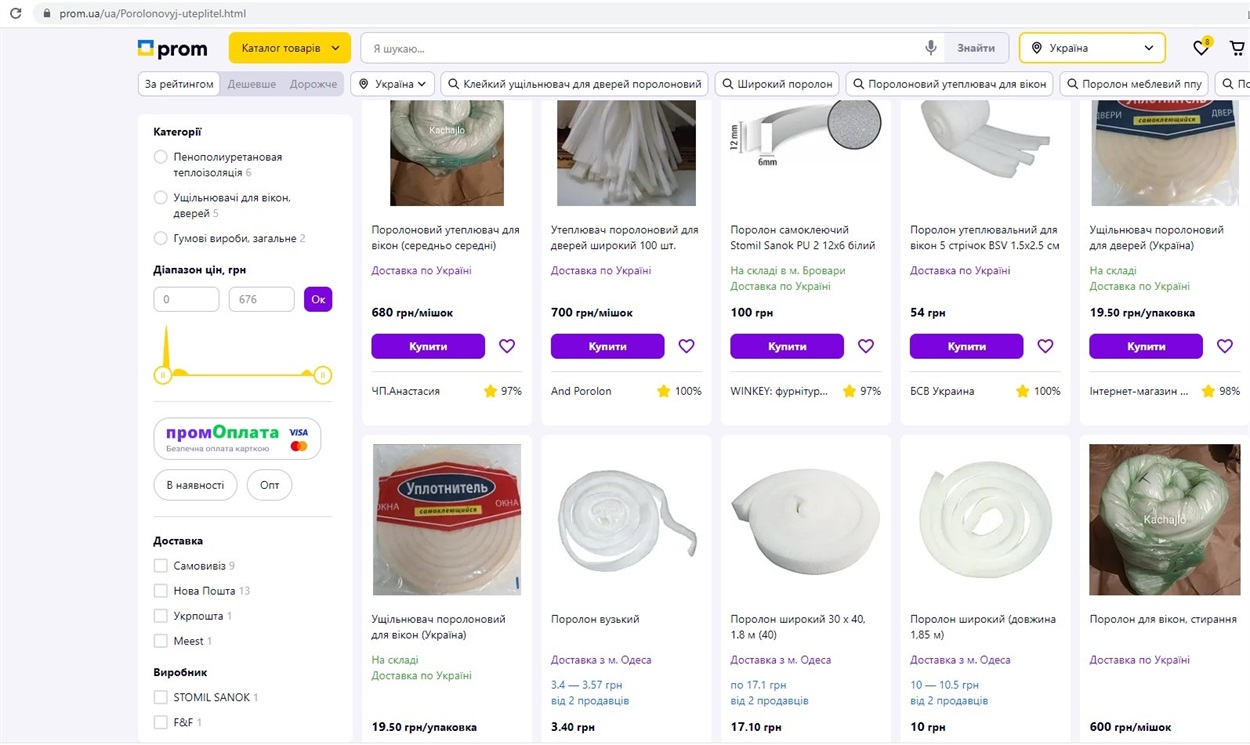
Task: Open the Каталог товарів dropdown
Action: point(290,48)
